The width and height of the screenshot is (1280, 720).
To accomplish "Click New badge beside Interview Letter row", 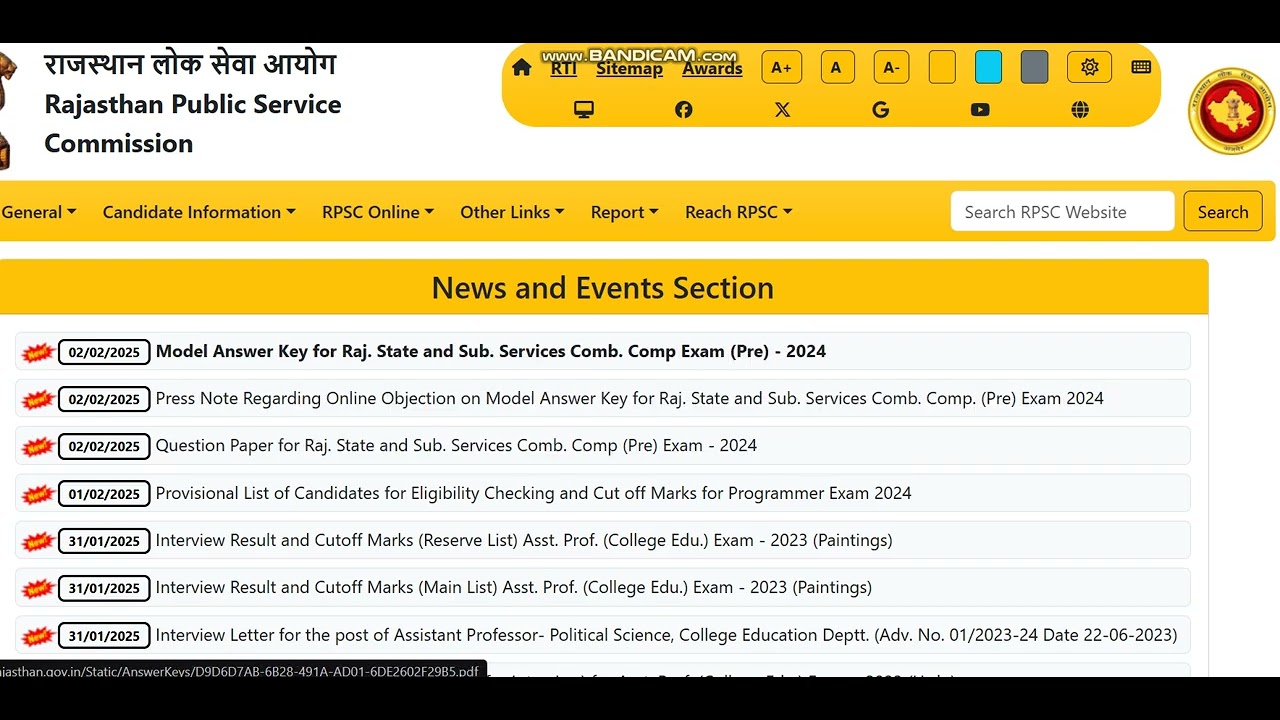I will click(38, 636).
